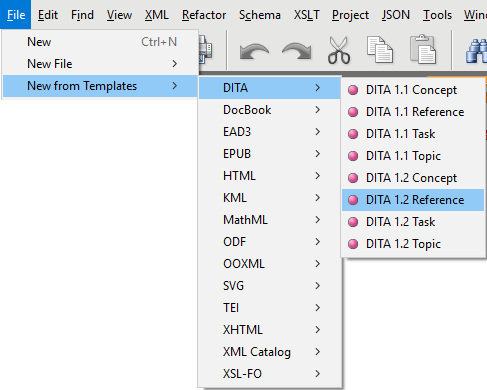Open the XSL-FO templates entry
The image size is (487, 390).
[270, 374]
